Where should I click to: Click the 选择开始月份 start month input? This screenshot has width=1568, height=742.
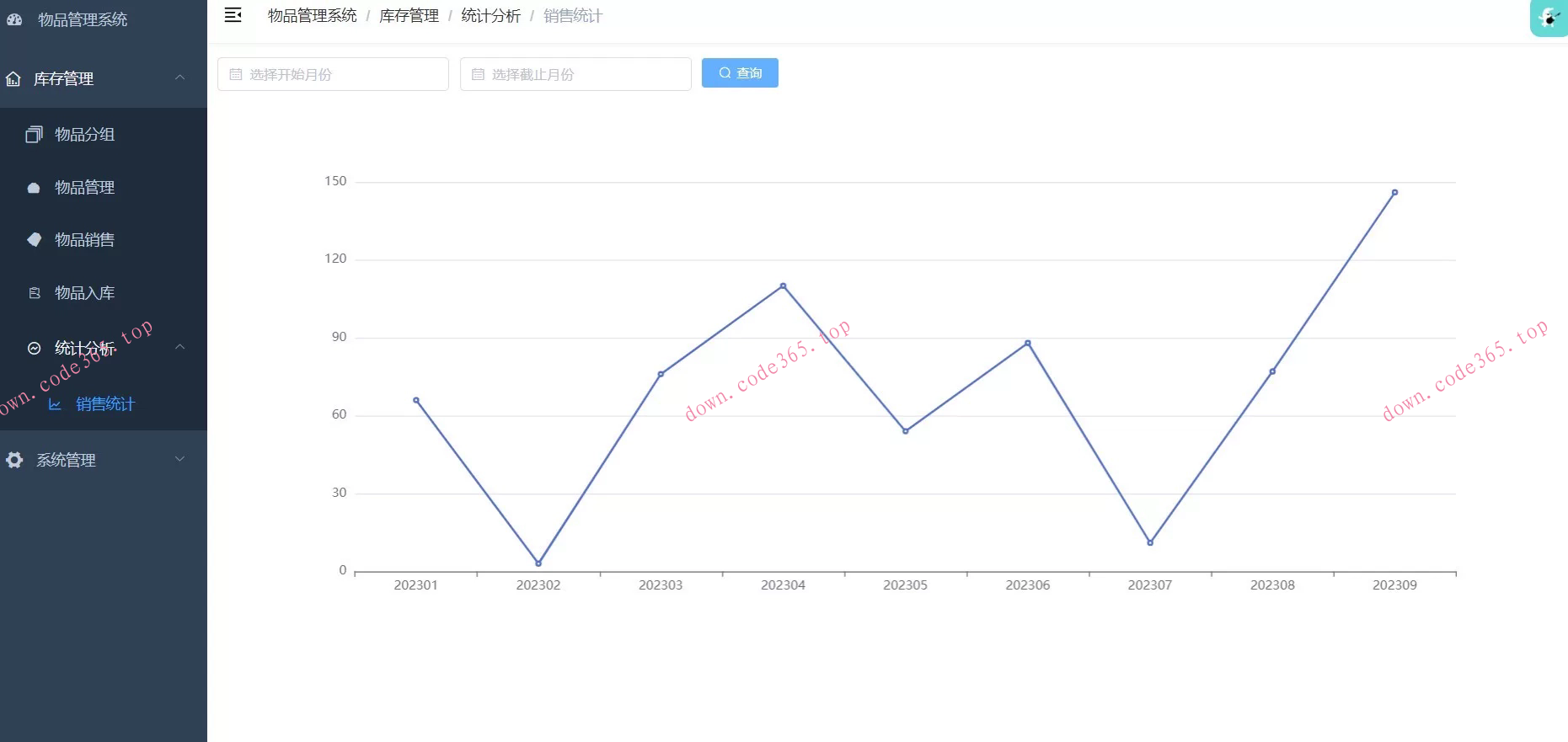333,74
